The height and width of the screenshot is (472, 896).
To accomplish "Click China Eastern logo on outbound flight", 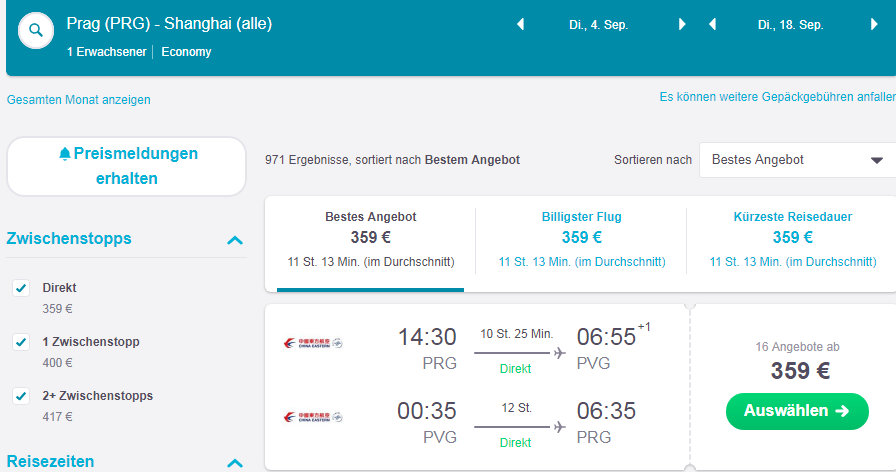I will click(x=313, y=343).
